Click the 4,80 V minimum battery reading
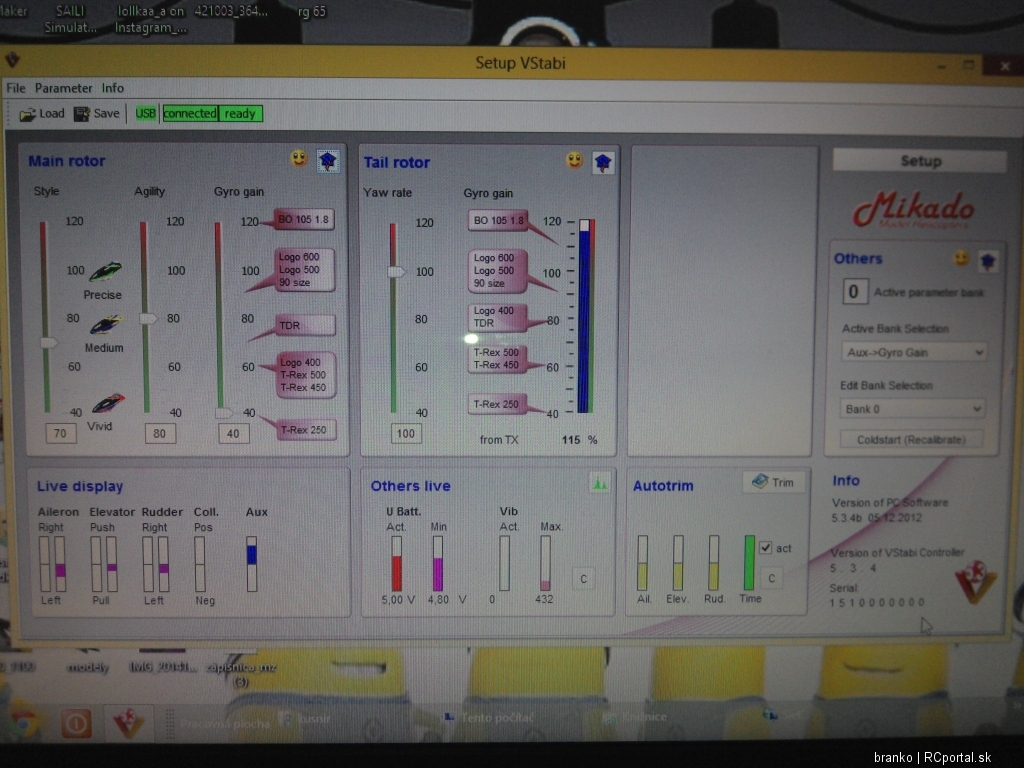Viewport: 1024px width, 768px height. 447,600
